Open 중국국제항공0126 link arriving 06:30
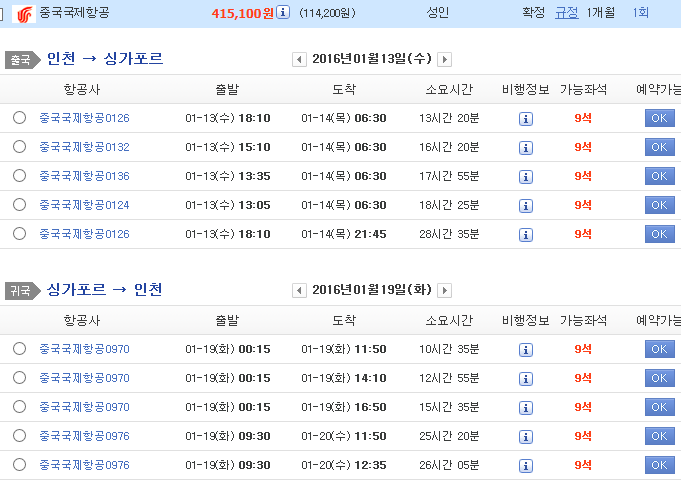 [x=84, y=118]
